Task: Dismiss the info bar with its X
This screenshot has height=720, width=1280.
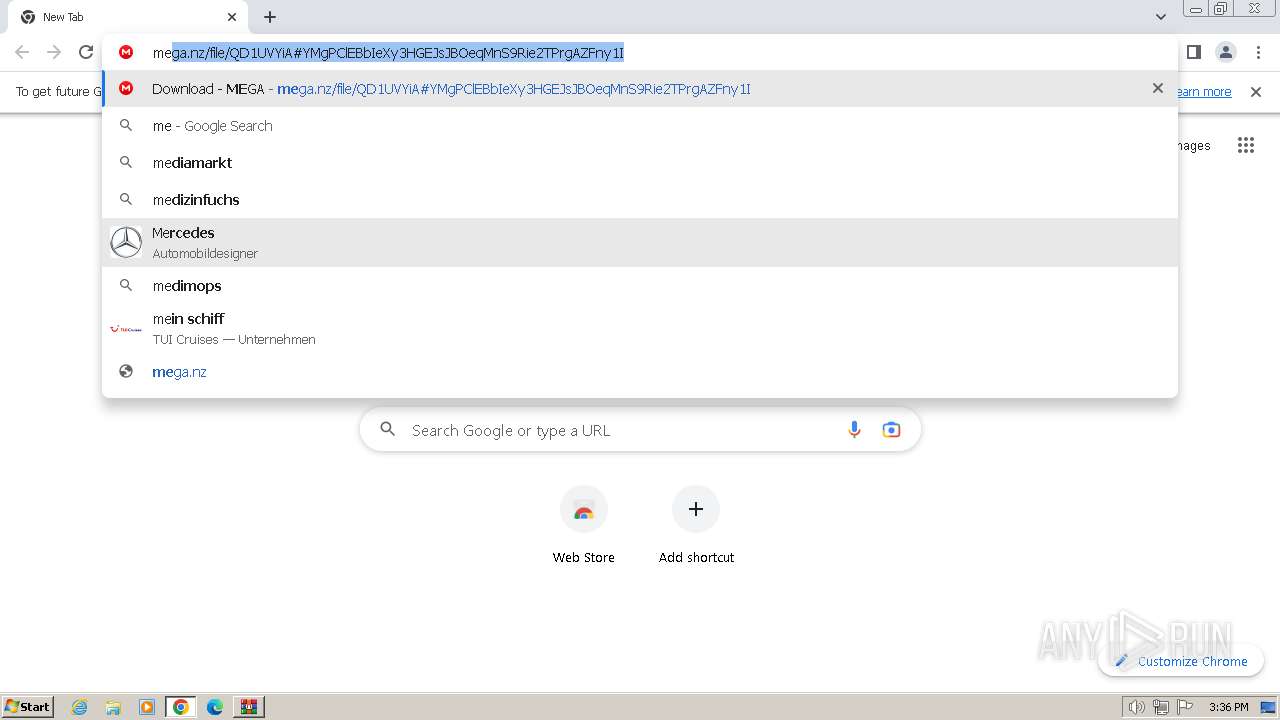Action: (x=1256, y=91)
